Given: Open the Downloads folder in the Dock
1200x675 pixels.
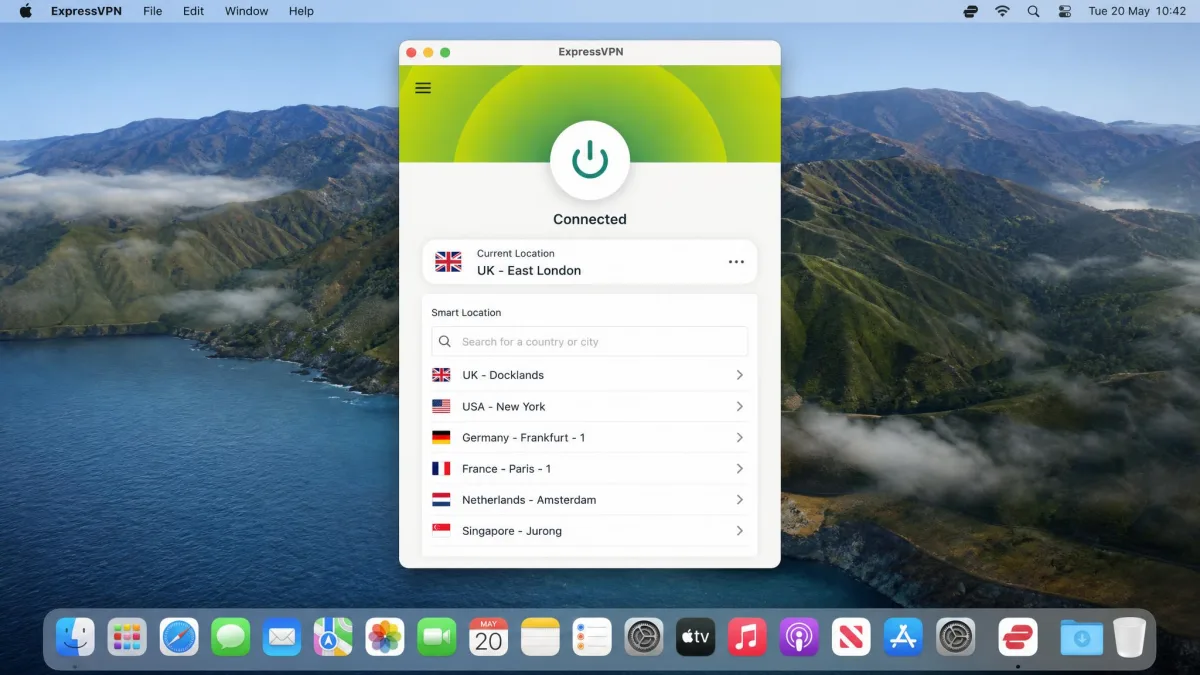Looking at the screenshot, I should tap(1081, 637).
